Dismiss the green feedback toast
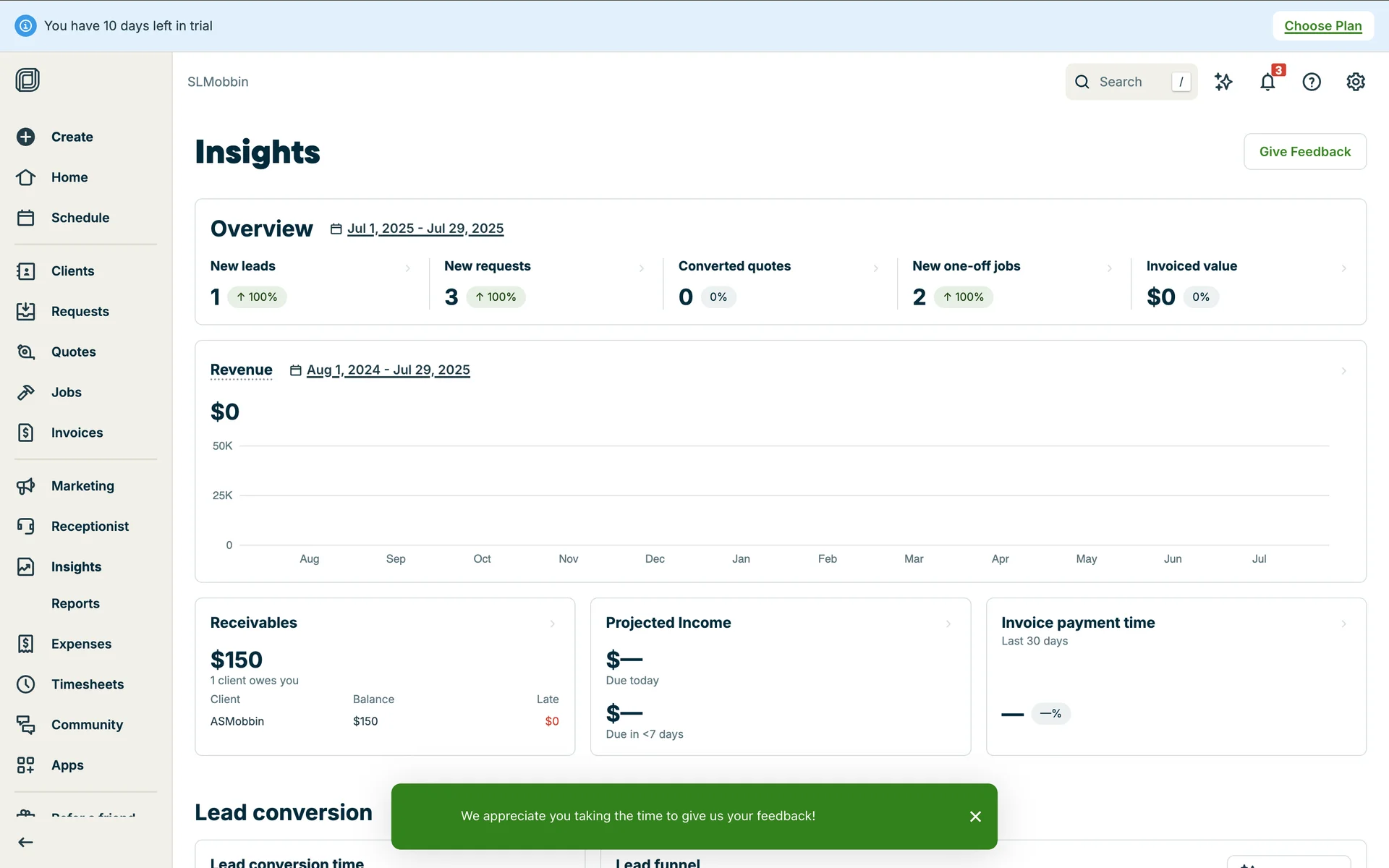1389x868 pixels. [975, 817]
